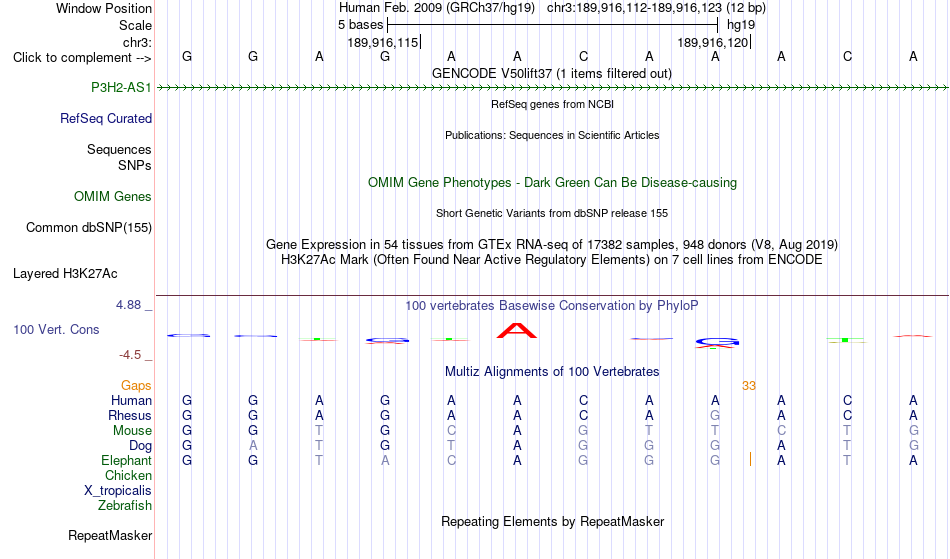Select the Common dbSNP(155) track label

point(89,227)
